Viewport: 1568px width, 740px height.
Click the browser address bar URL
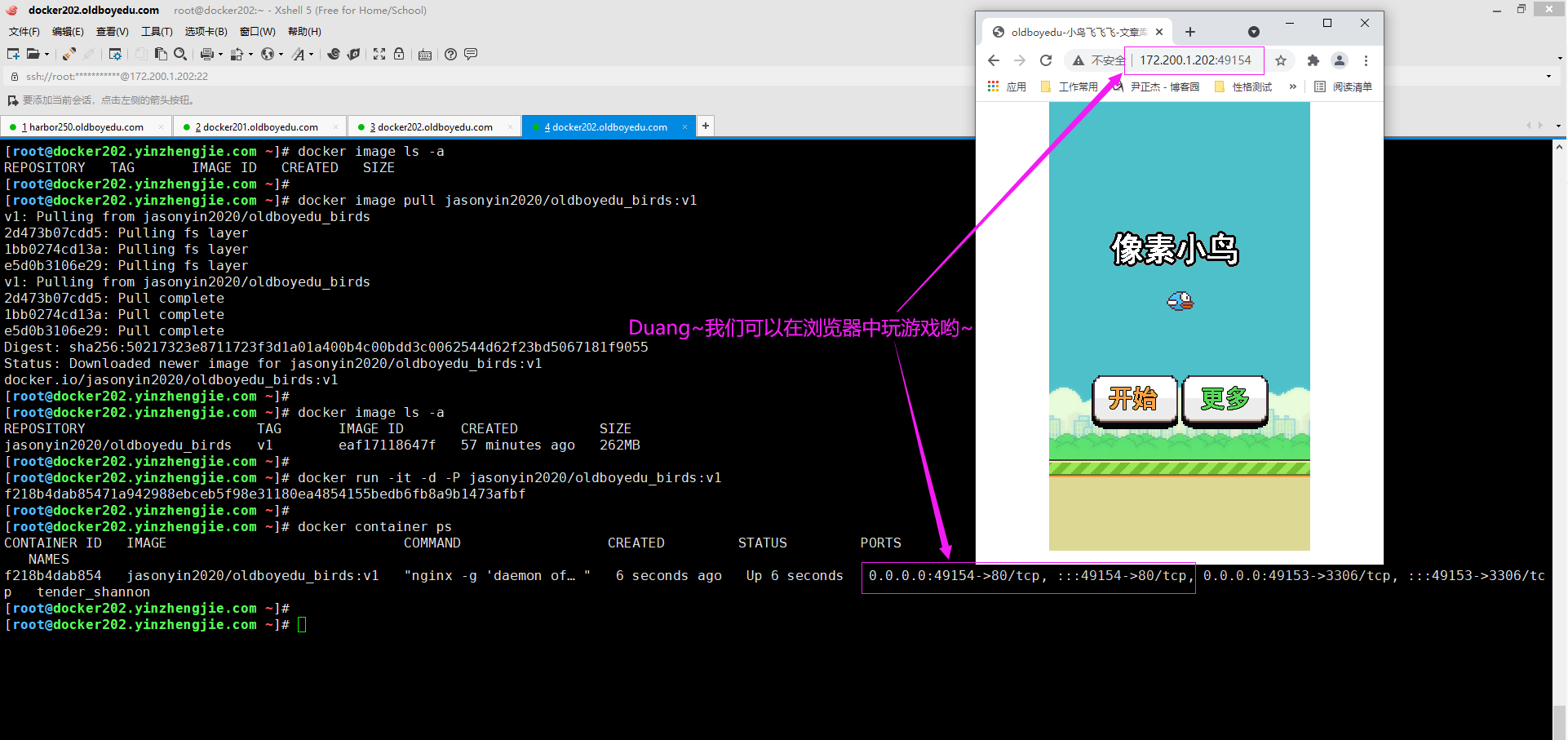pos(1195,60)
